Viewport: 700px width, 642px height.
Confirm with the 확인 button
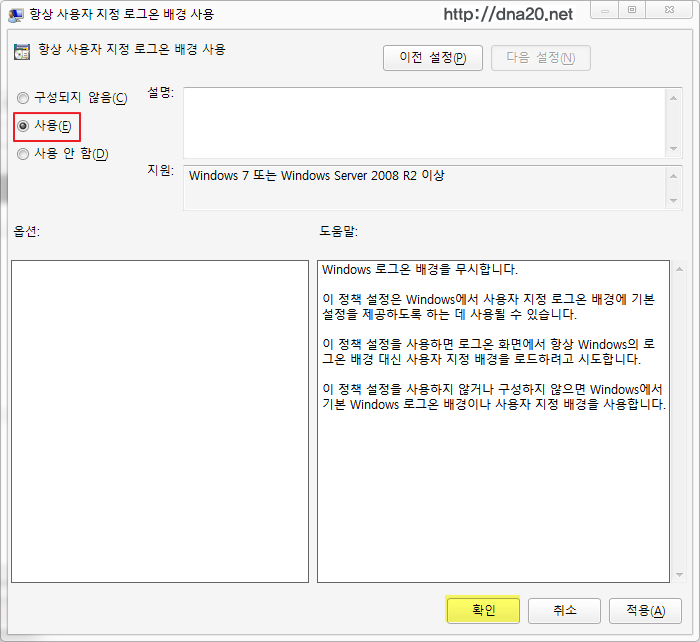pos(483,610)
